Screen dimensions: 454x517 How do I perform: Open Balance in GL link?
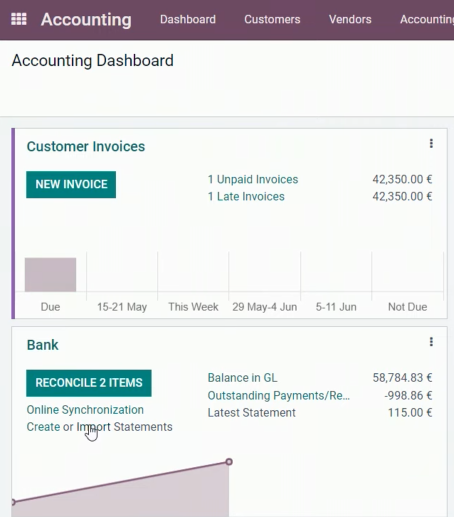242,378
